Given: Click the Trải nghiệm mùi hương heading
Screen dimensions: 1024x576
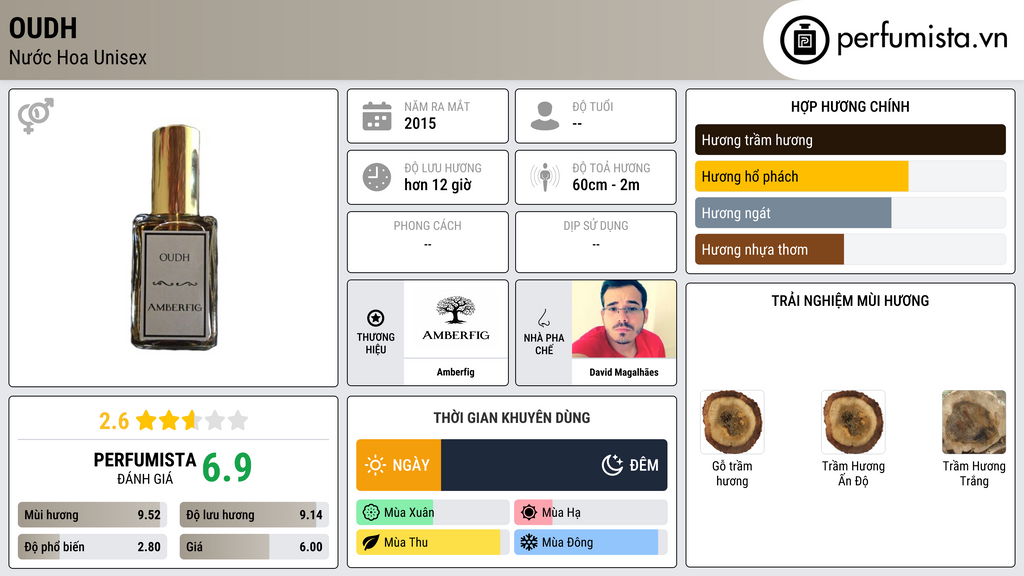Looking at the screenshot, I should (850, 301).
